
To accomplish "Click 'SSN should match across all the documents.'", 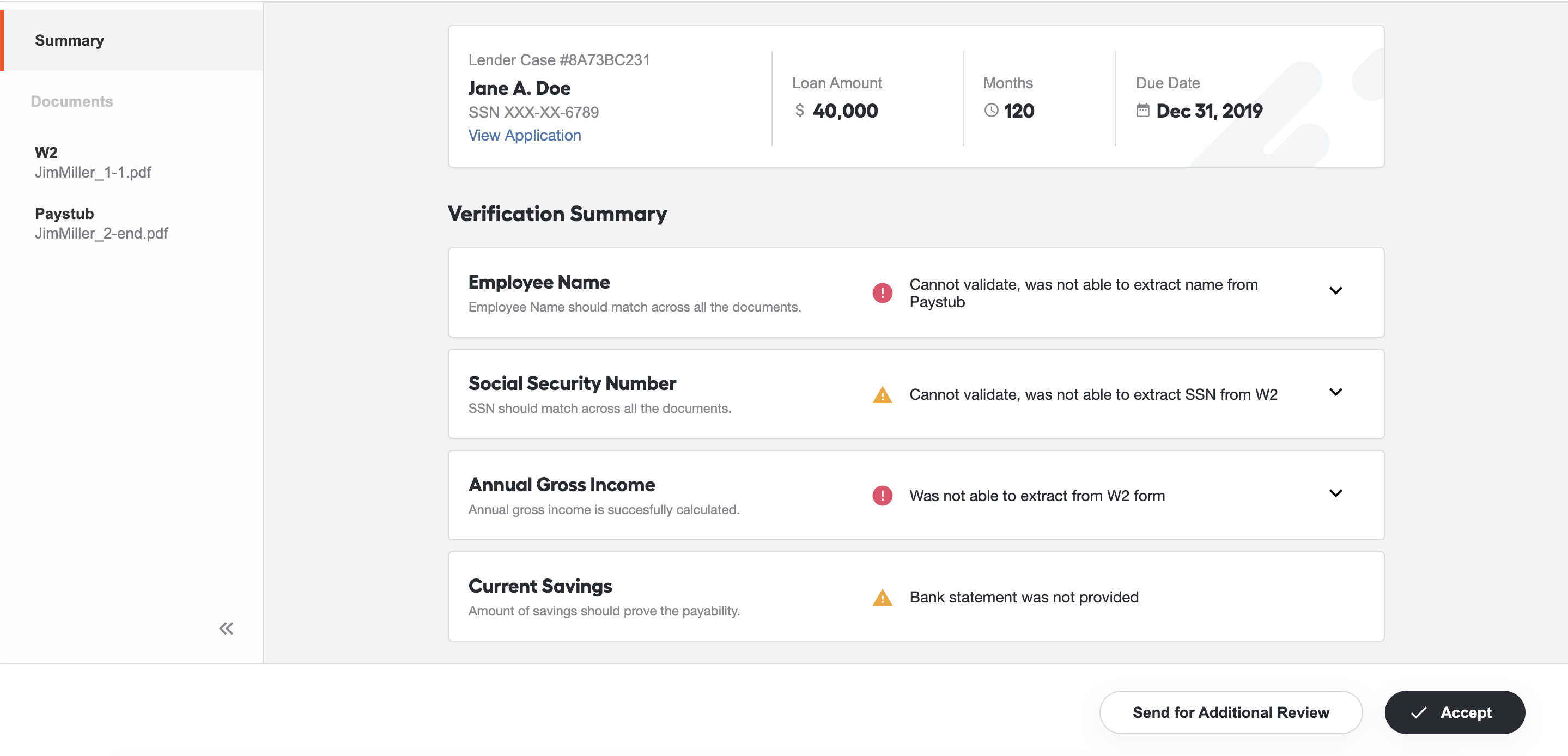I will tap(599, 409).
